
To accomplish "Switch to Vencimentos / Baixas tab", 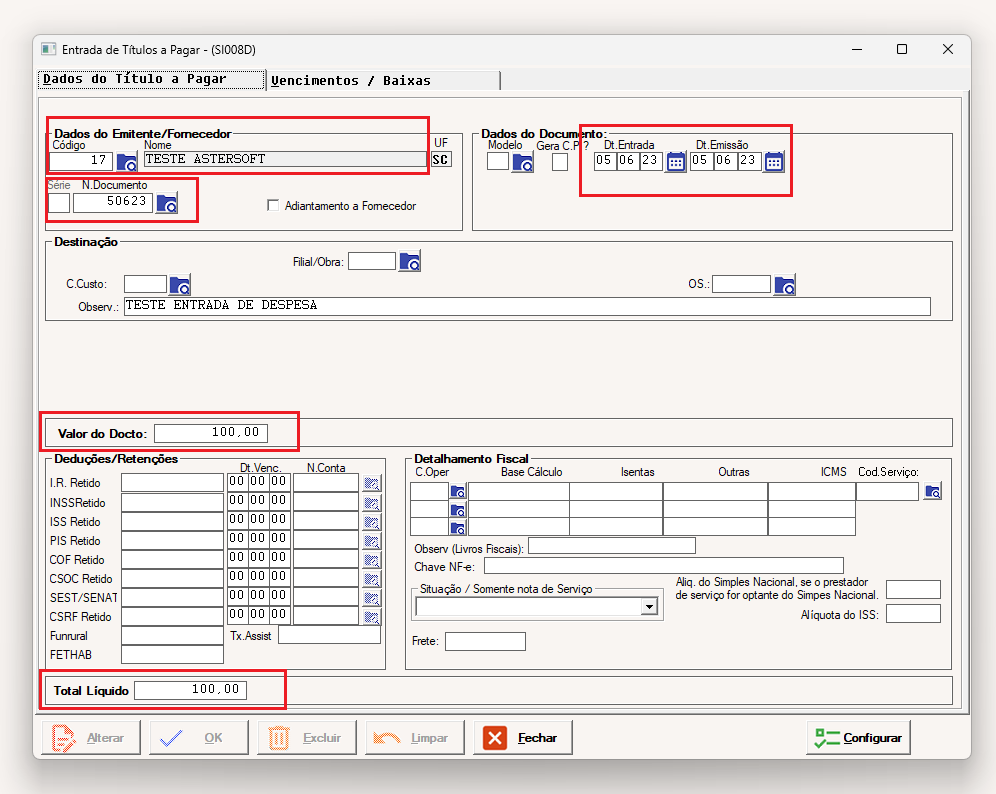I will click(383, 81).
